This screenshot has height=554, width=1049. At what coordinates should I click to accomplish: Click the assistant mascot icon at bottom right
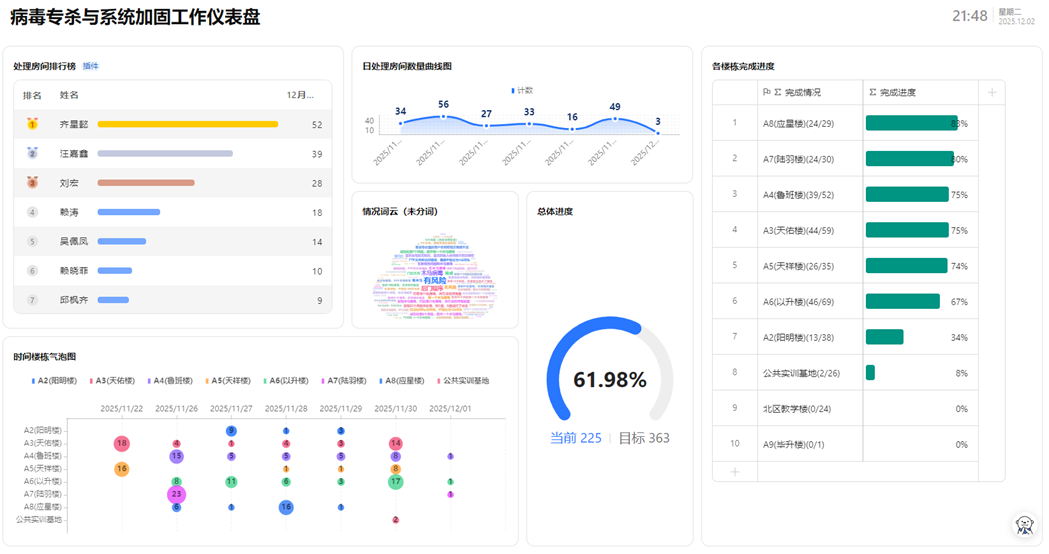click(1024, 524)
